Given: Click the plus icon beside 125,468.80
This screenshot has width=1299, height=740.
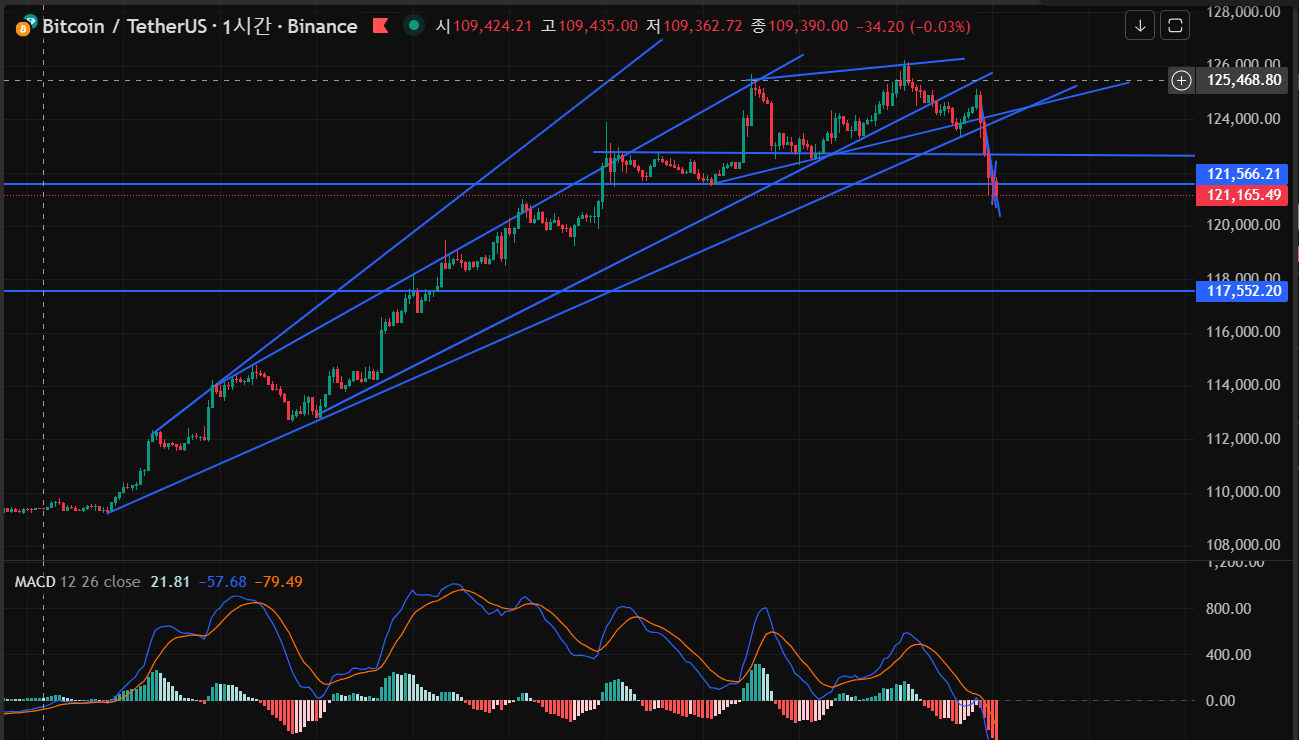Looking at the screenshot, I should pos(1182,80).
